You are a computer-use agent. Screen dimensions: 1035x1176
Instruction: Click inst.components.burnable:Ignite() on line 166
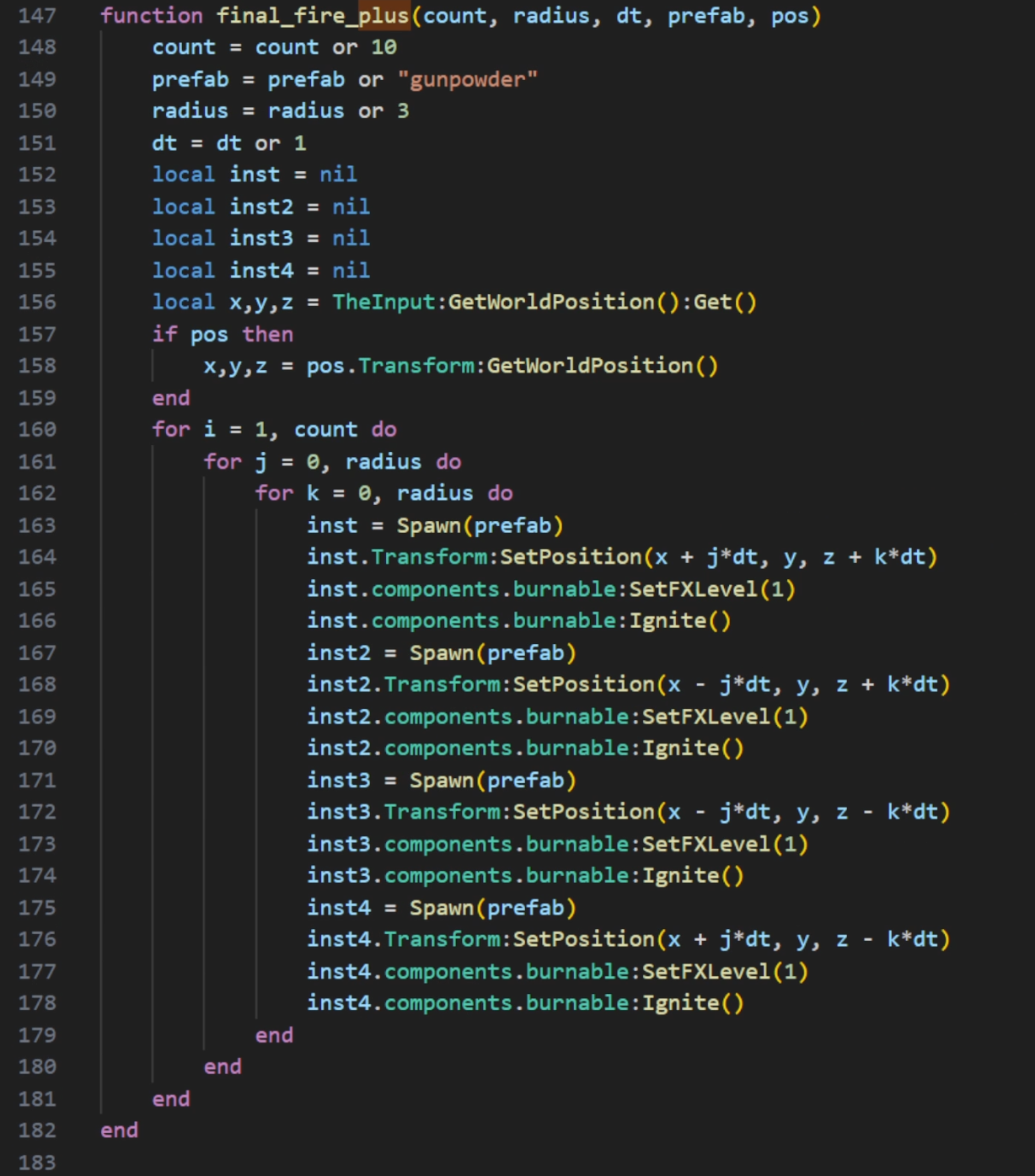519,621
